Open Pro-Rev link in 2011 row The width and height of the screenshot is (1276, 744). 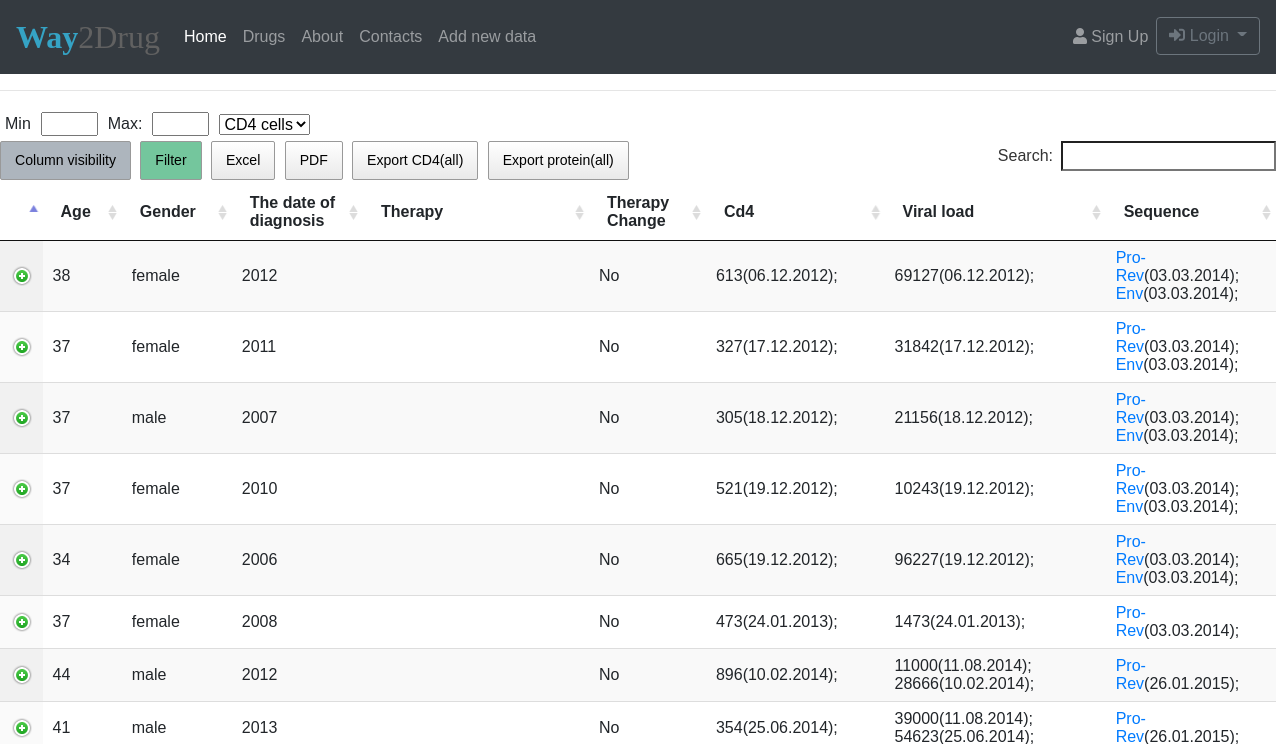point(1130,337)
